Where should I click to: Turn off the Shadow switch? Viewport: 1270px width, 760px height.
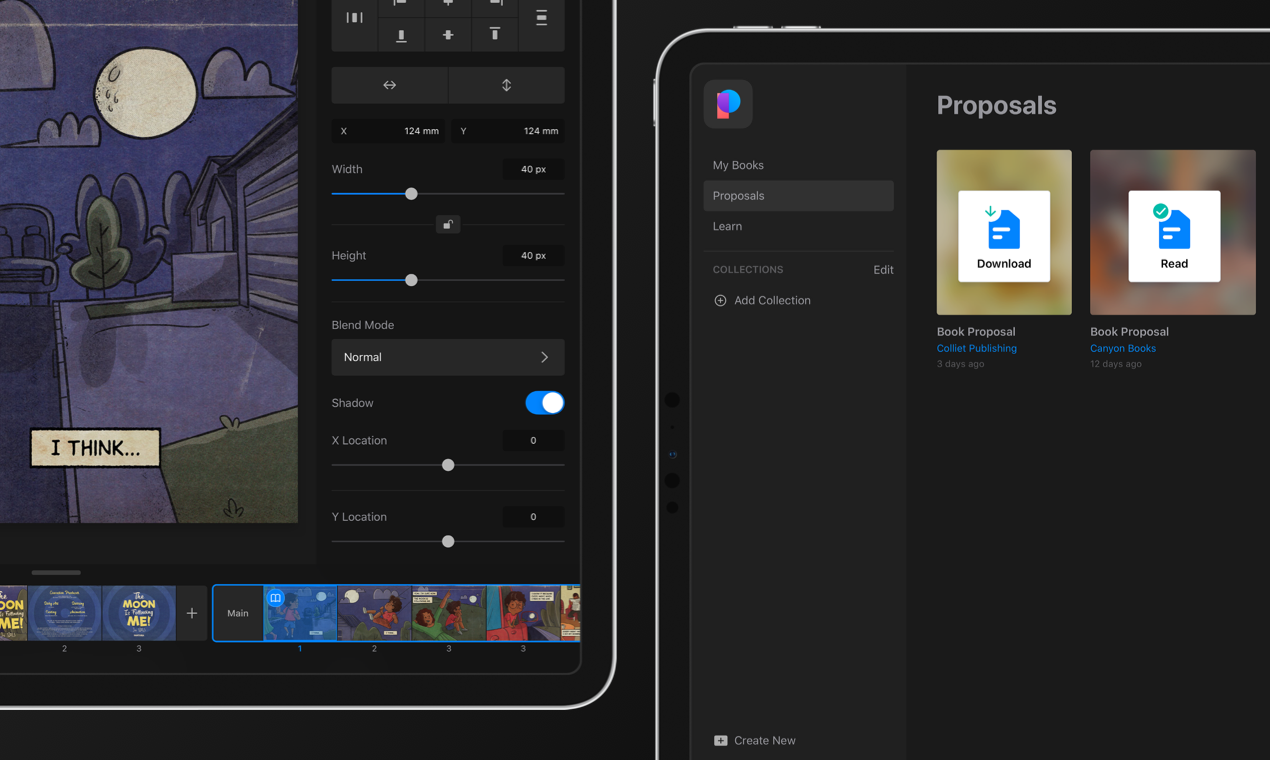544,403
